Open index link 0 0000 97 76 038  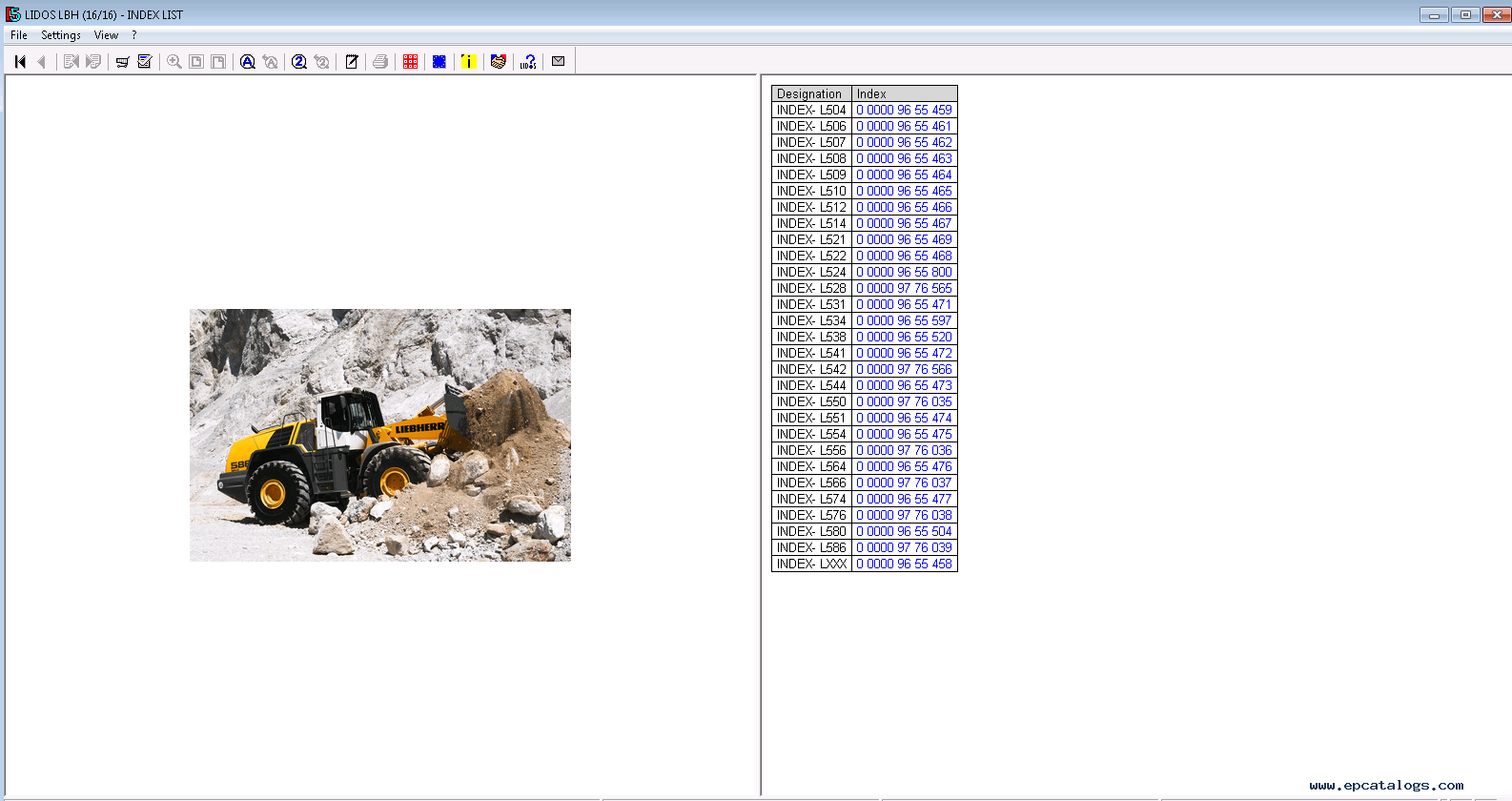click(x=904, y=515)
